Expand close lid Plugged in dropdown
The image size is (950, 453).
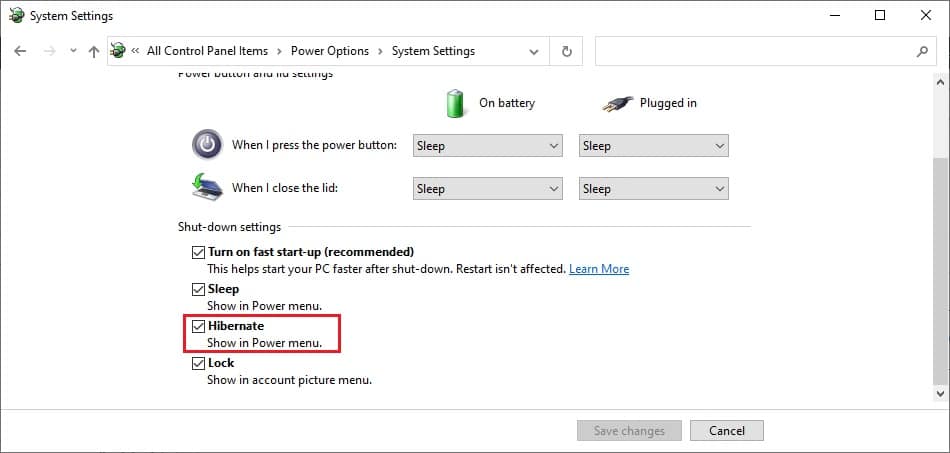click(x=654, y=188)
